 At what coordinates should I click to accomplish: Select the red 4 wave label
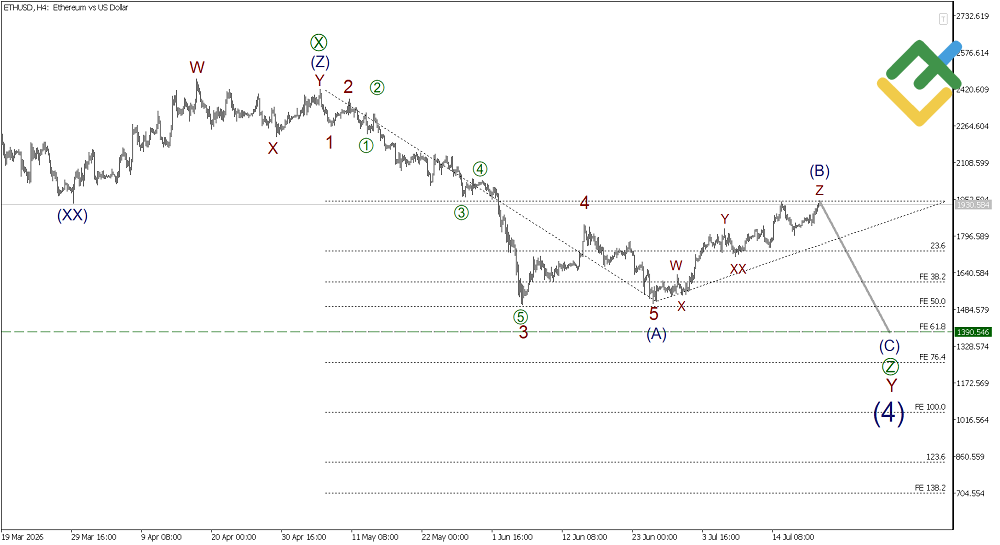tap(584, 203)
